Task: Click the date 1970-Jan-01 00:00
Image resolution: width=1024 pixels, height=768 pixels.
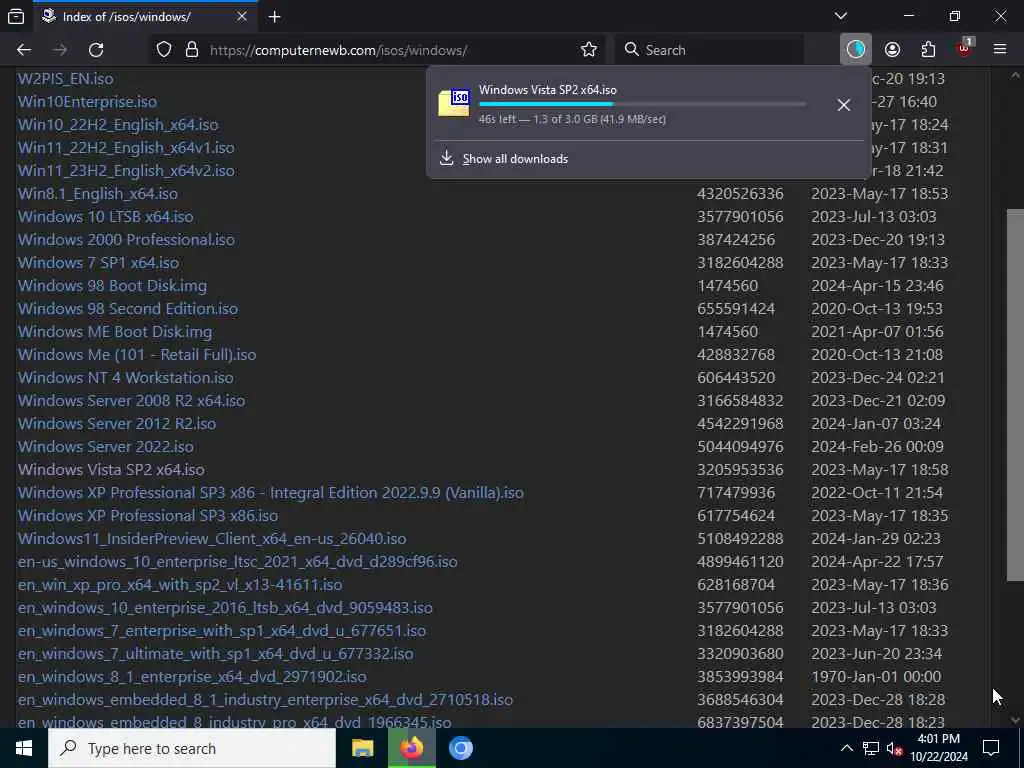Action: click(x=876, y=677)
